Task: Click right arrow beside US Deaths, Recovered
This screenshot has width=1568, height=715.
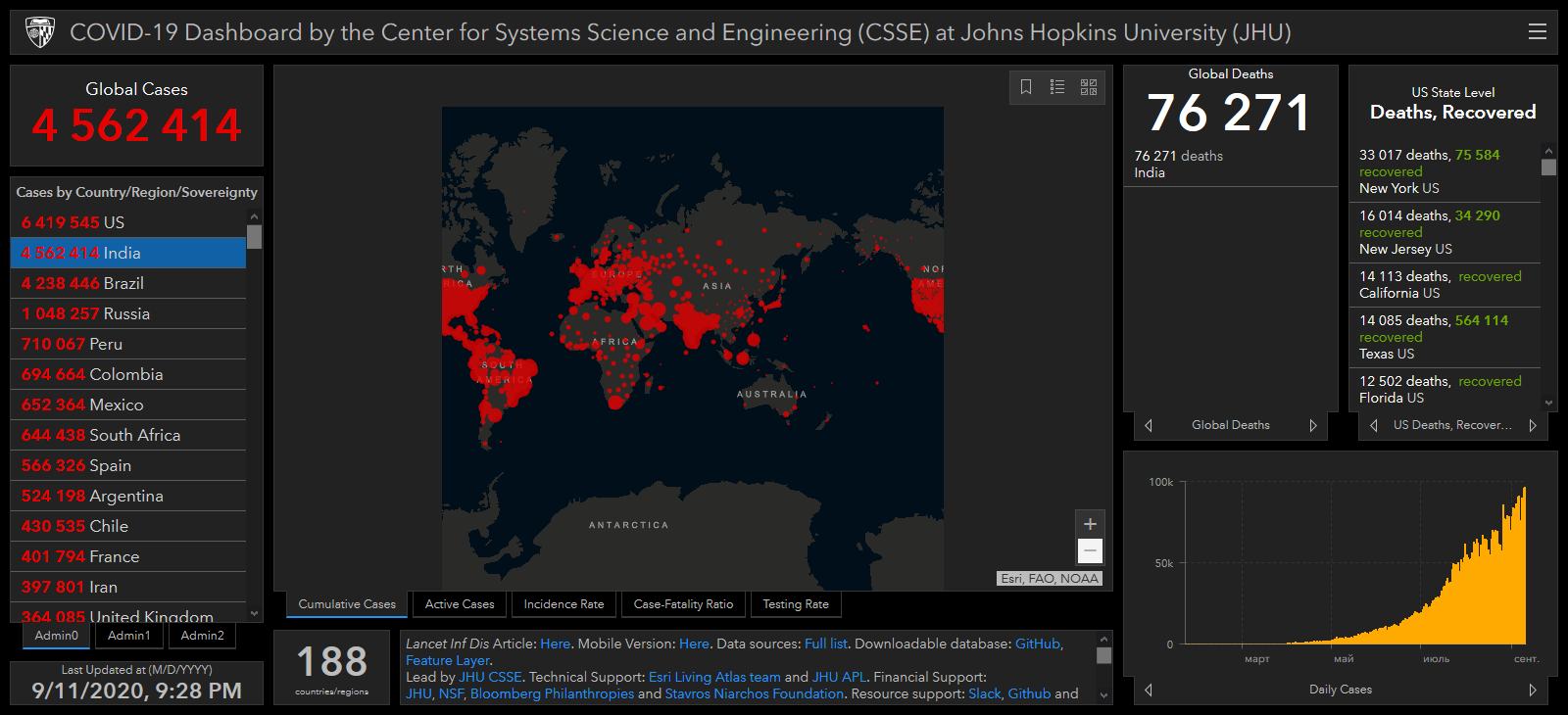Action: (1533, 425)
